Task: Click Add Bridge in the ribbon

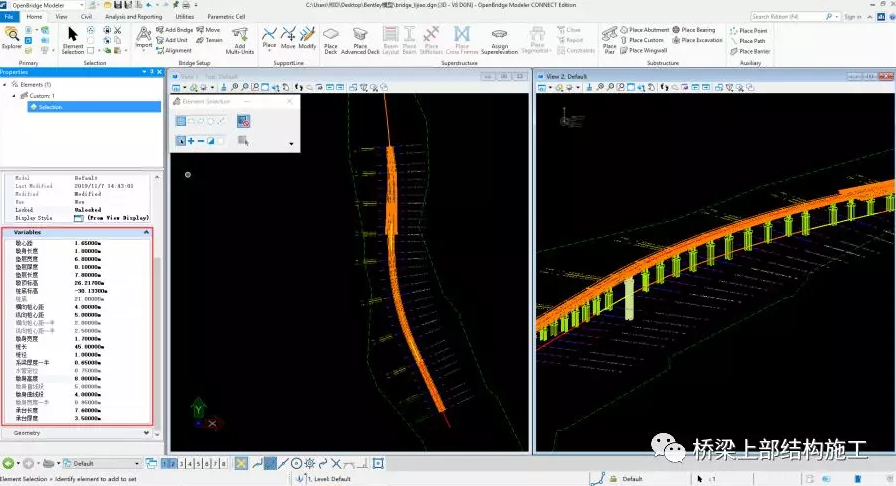Action: [x=175, y=30]
